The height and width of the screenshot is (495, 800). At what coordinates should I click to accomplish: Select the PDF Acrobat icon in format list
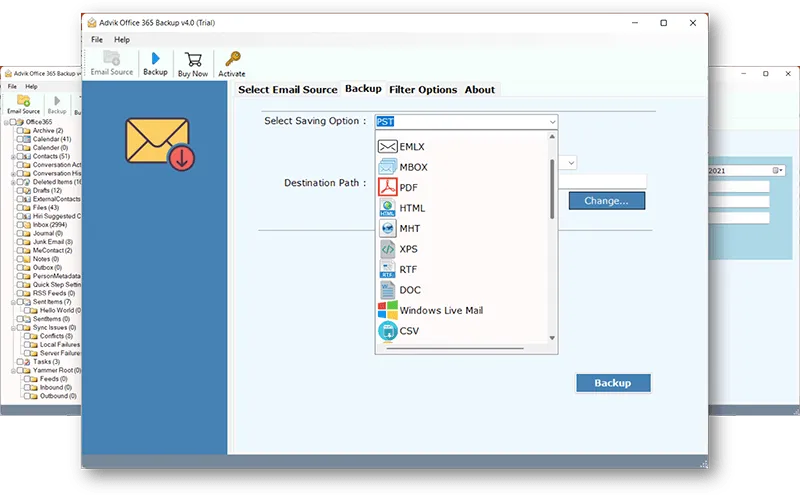pos(387,187)
